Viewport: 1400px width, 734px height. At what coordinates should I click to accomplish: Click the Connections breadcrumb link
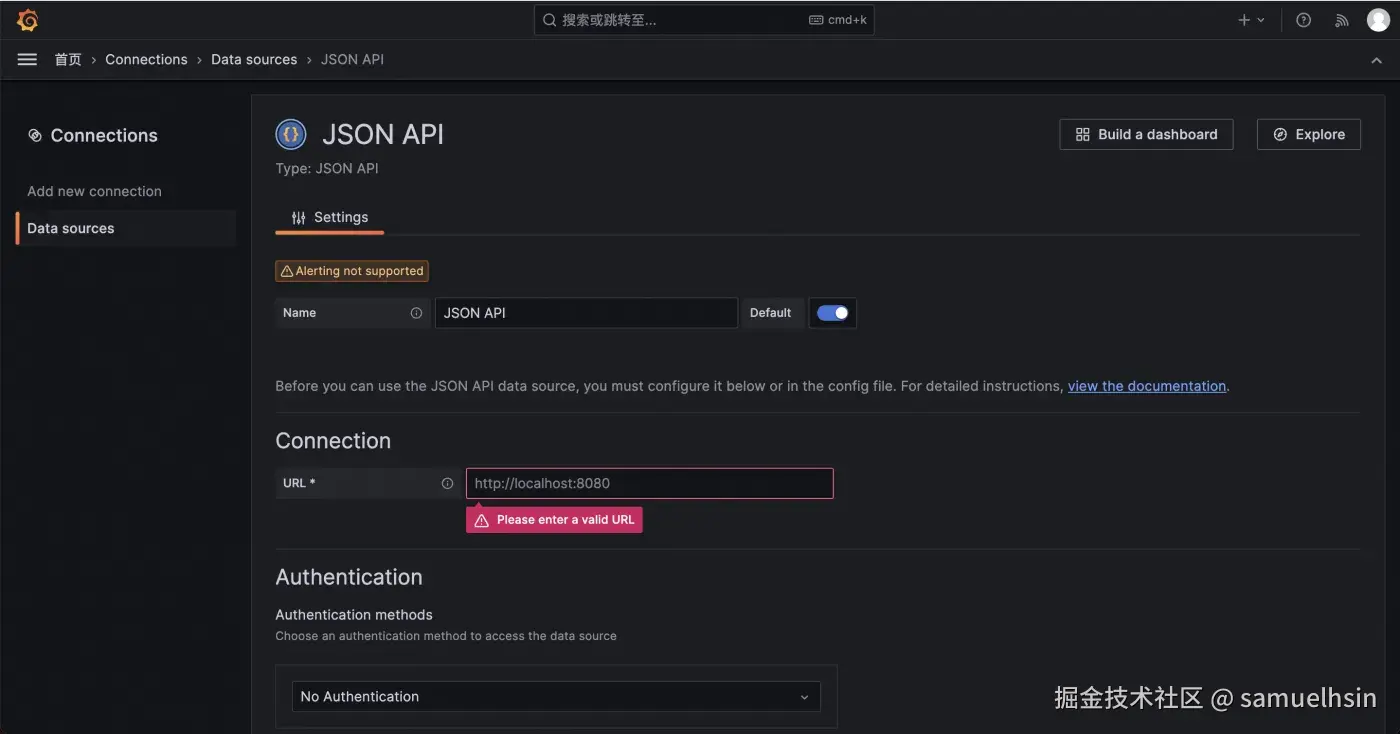pos(146,60)
